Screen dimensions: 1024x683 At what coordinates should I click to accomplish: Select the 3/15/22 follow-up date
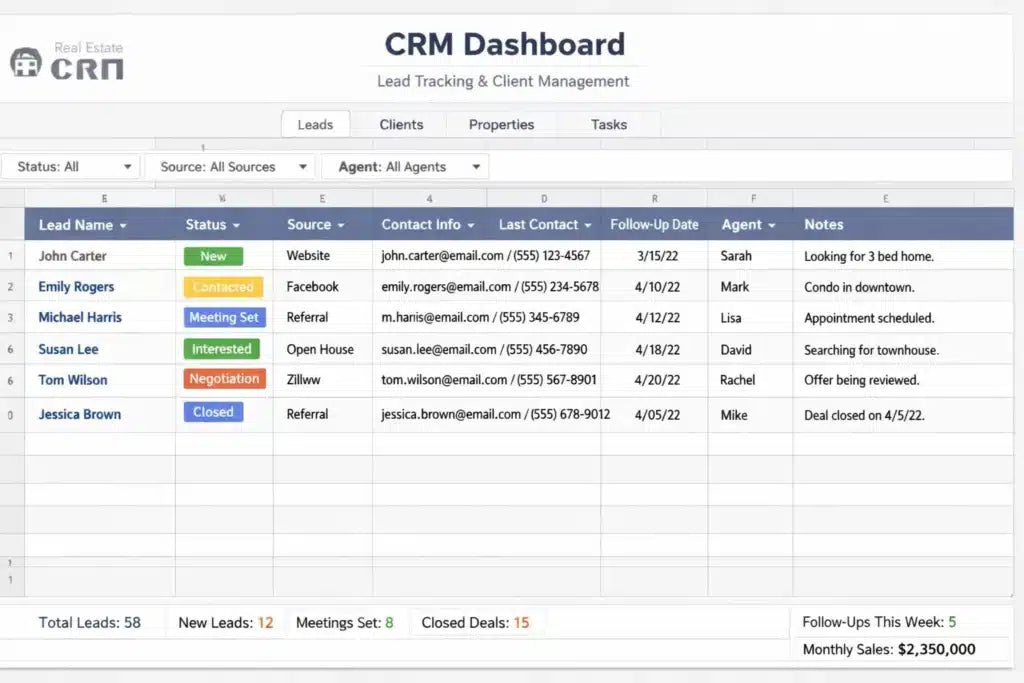coord(658,256)
